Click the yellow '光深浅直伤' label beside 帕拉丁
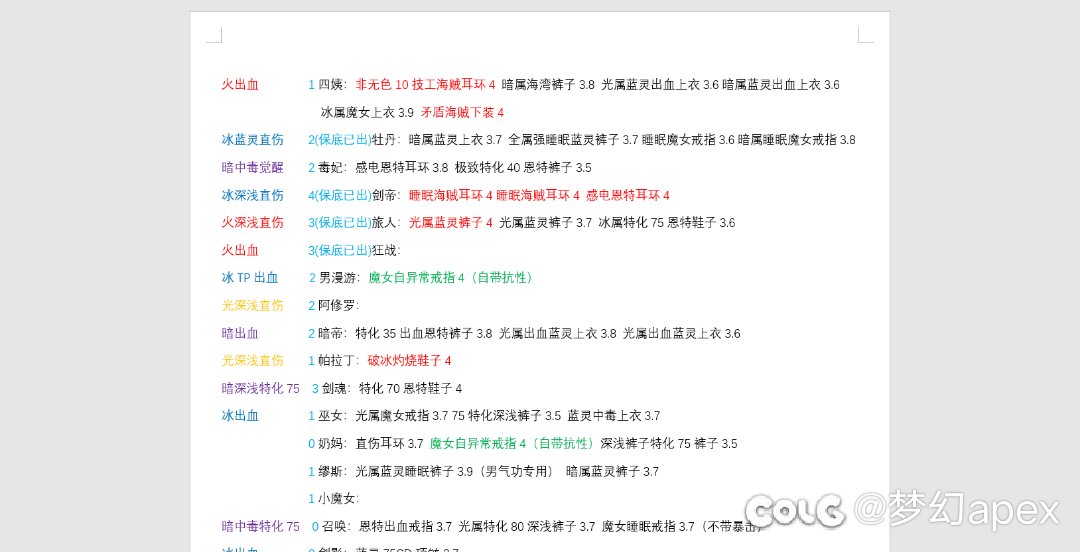Screen dimensions: 1080x552 (x=253, y=360)
